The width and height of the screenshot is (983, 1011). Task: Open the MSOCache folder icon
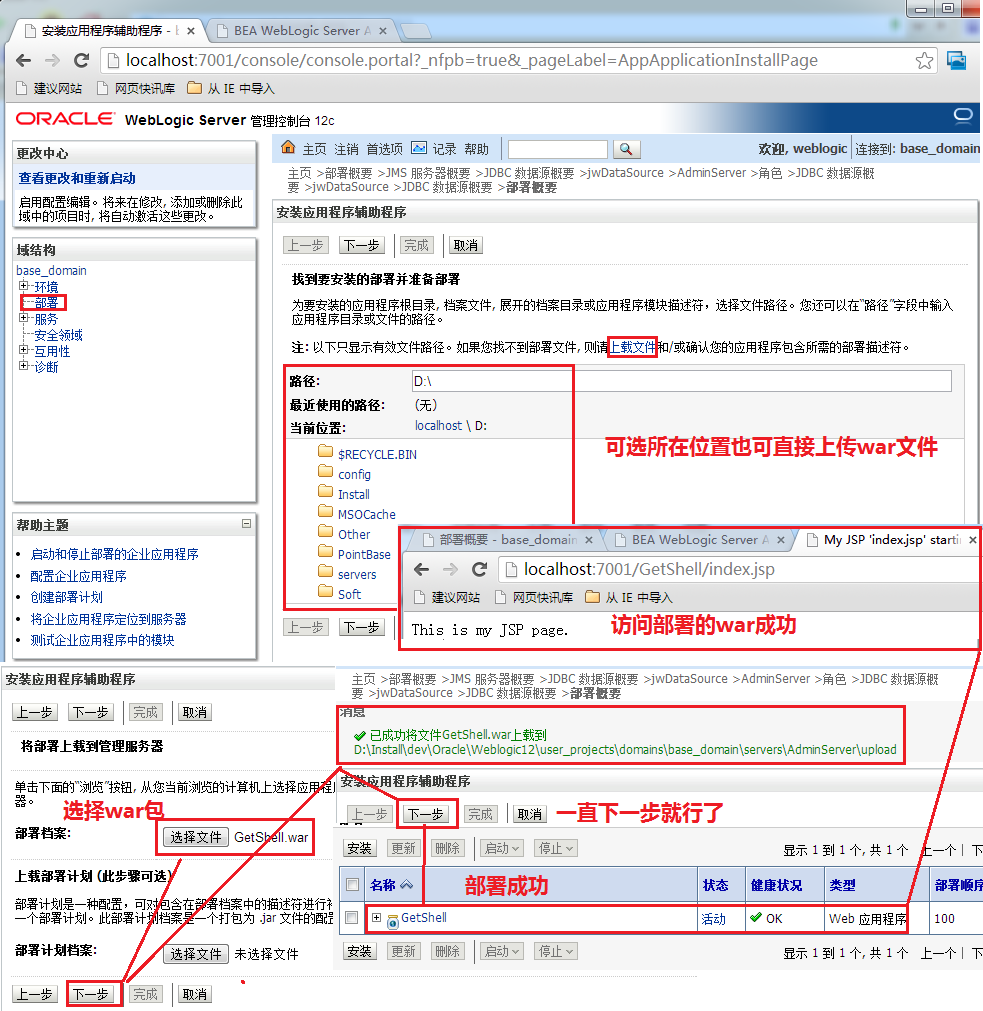point(326,511)
